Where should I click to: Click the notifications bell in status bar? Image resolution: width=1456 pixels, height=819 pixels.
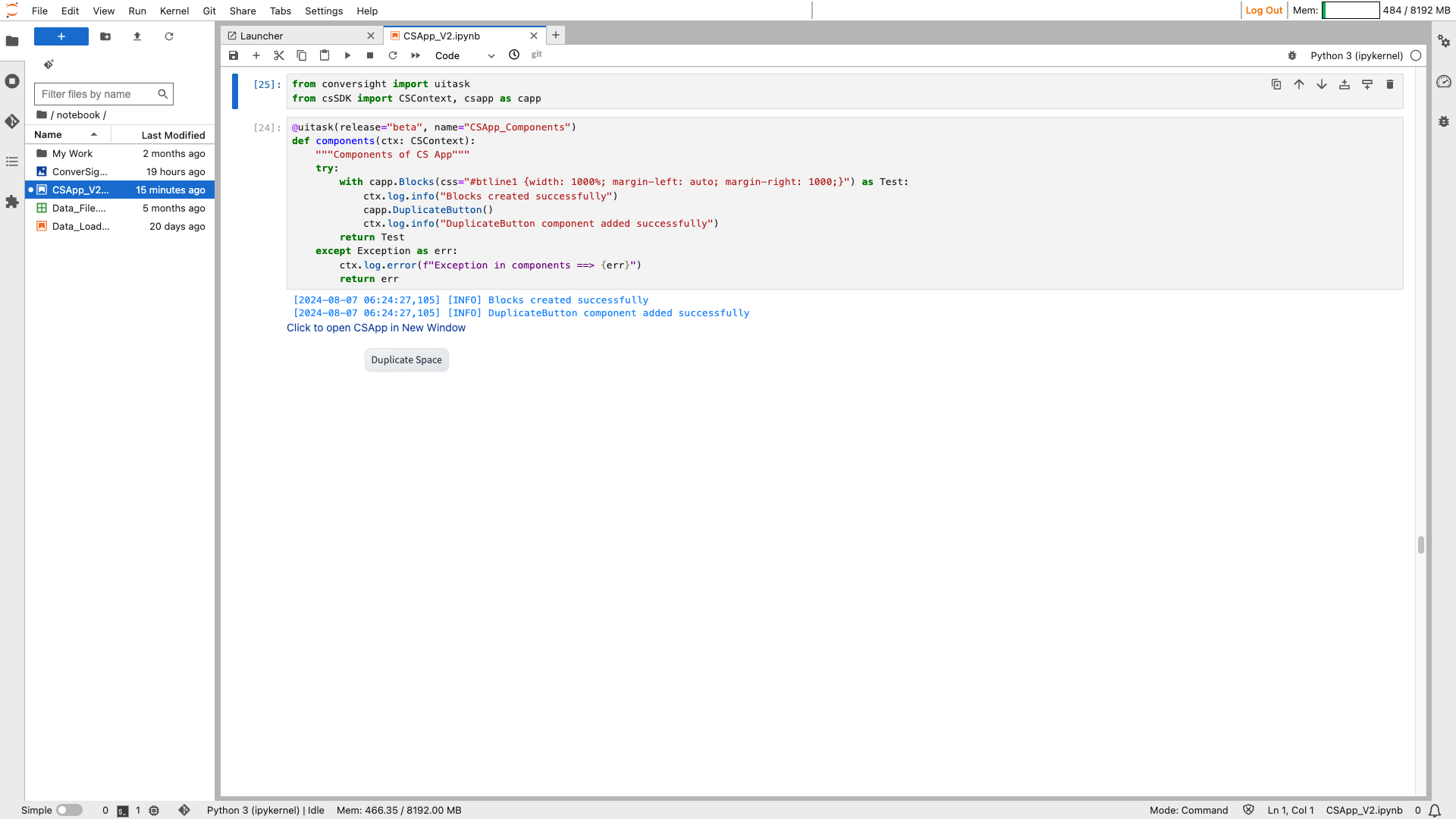tap(1434, 810)
